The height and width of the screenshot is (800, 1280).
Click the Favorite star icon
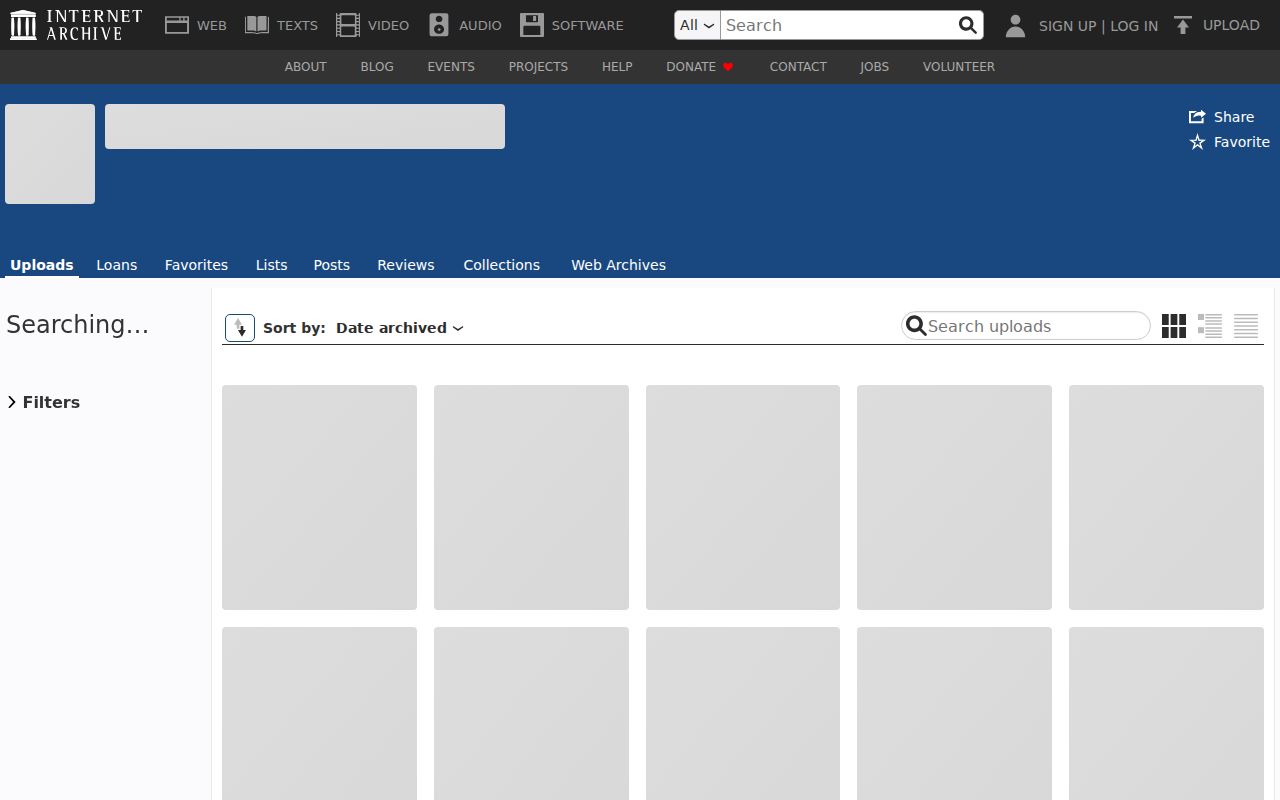tap(1197, 142)
